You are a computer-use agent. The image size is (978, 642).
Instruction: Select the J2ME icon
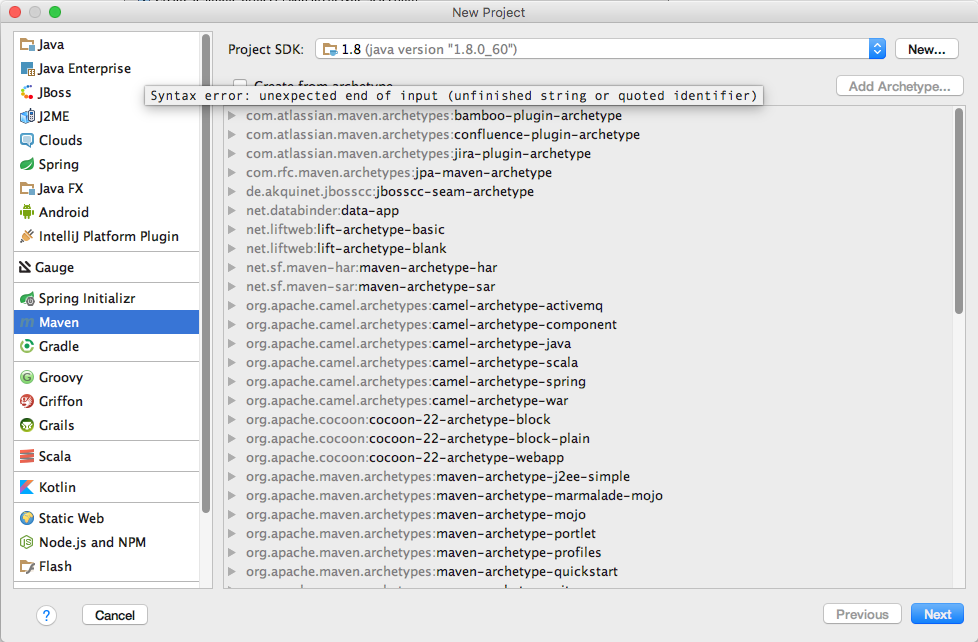pos(27,116)
